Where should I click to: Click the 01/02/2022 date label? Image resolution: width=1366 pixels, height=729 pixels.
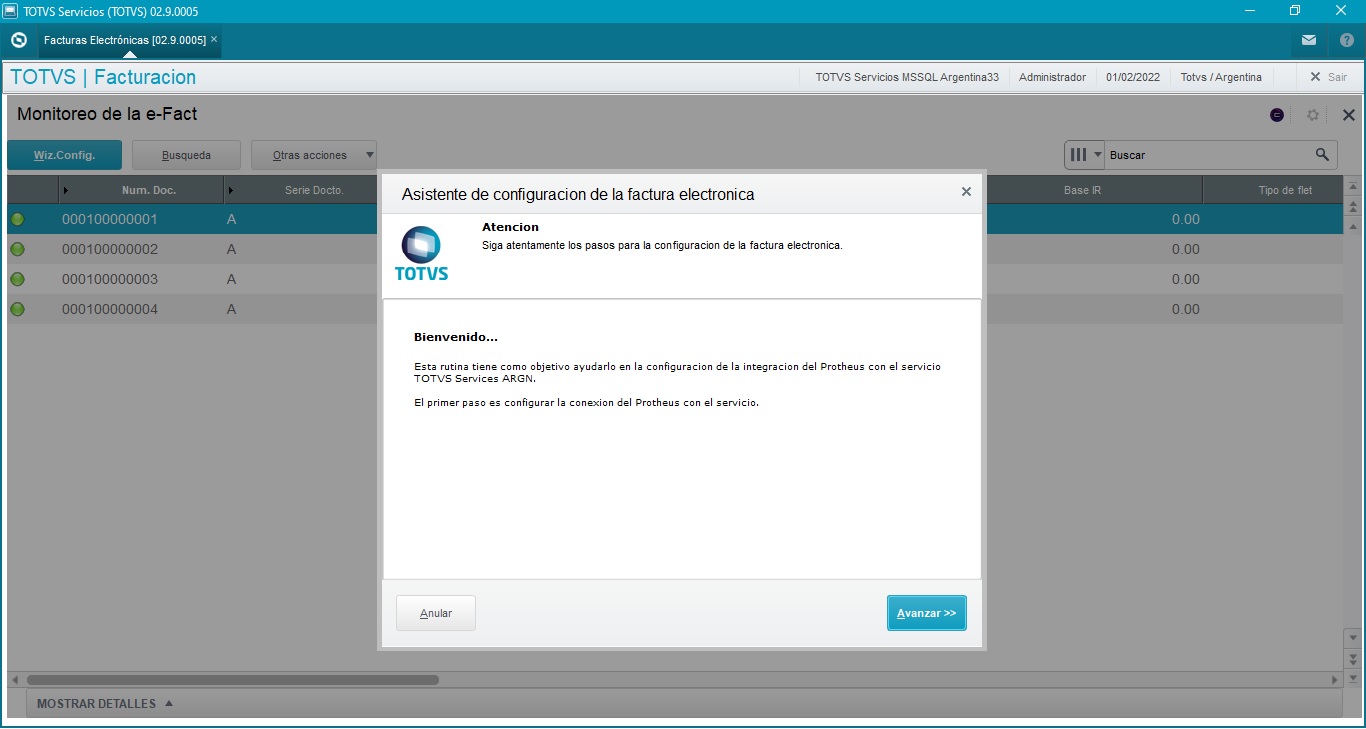point(1133,77)
